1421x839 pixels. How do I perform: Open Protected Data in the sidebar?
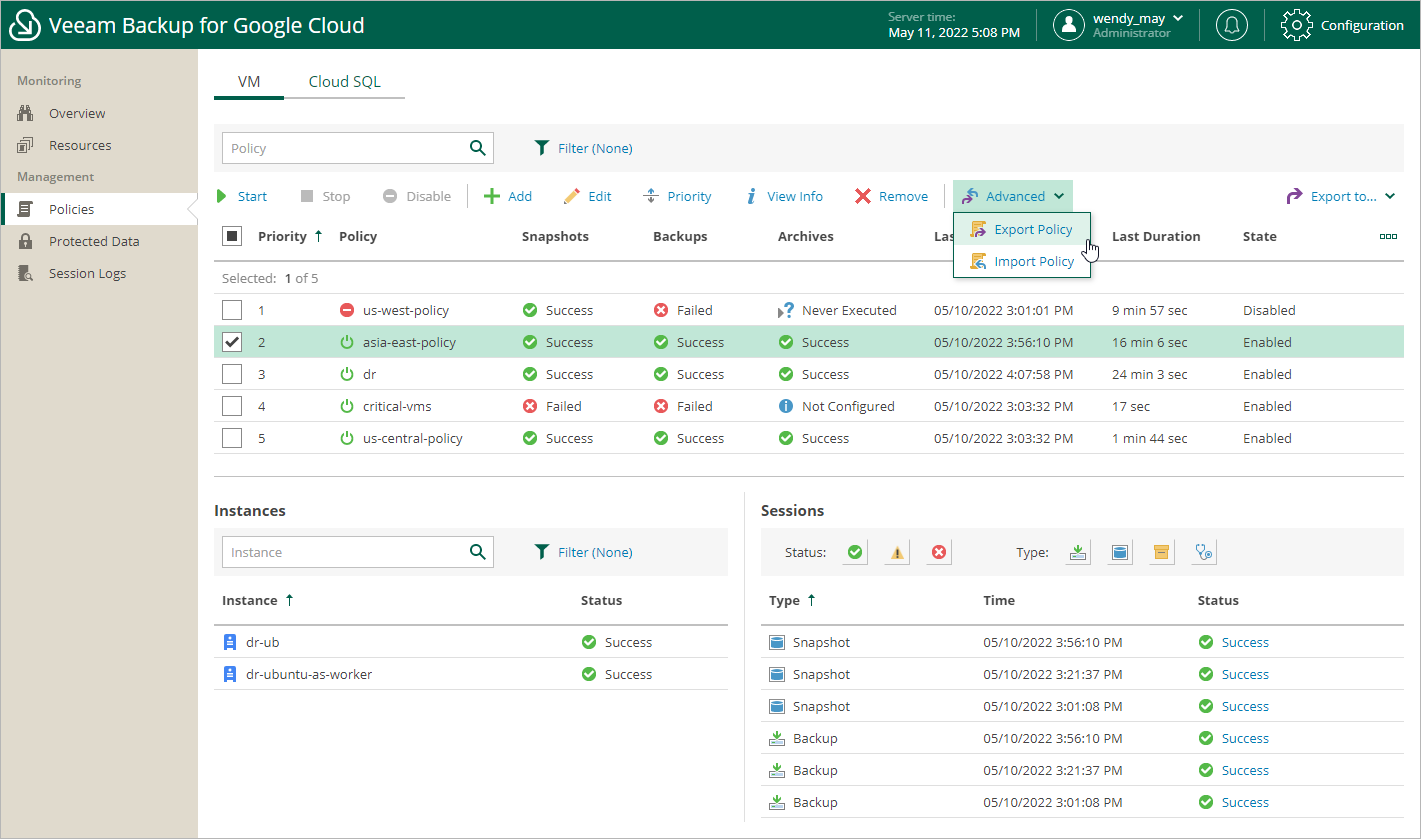coord(94,241)
